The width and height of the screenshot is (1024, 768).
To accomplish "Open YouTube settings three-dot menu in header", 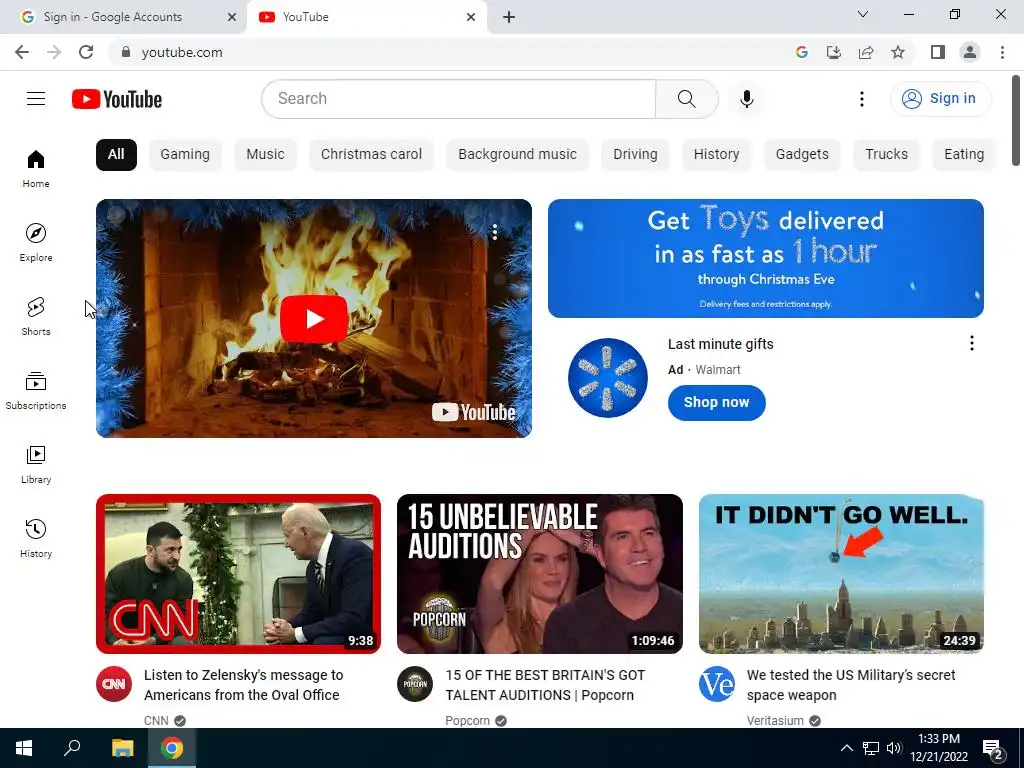I will pyautogui.click(x=861, y=99).
